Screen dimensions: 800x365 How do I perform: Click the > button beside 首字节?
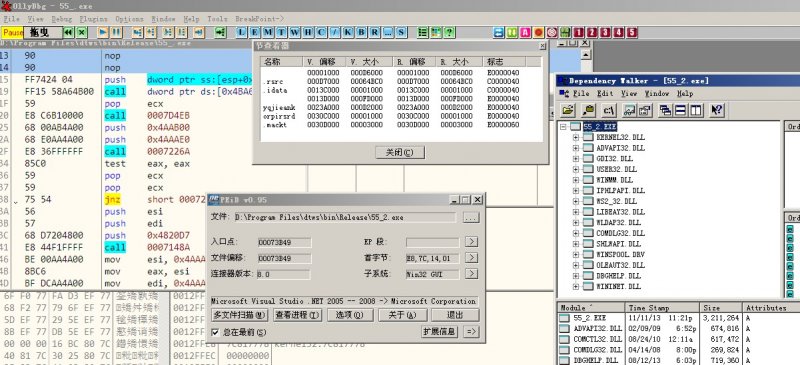[471, 258]
